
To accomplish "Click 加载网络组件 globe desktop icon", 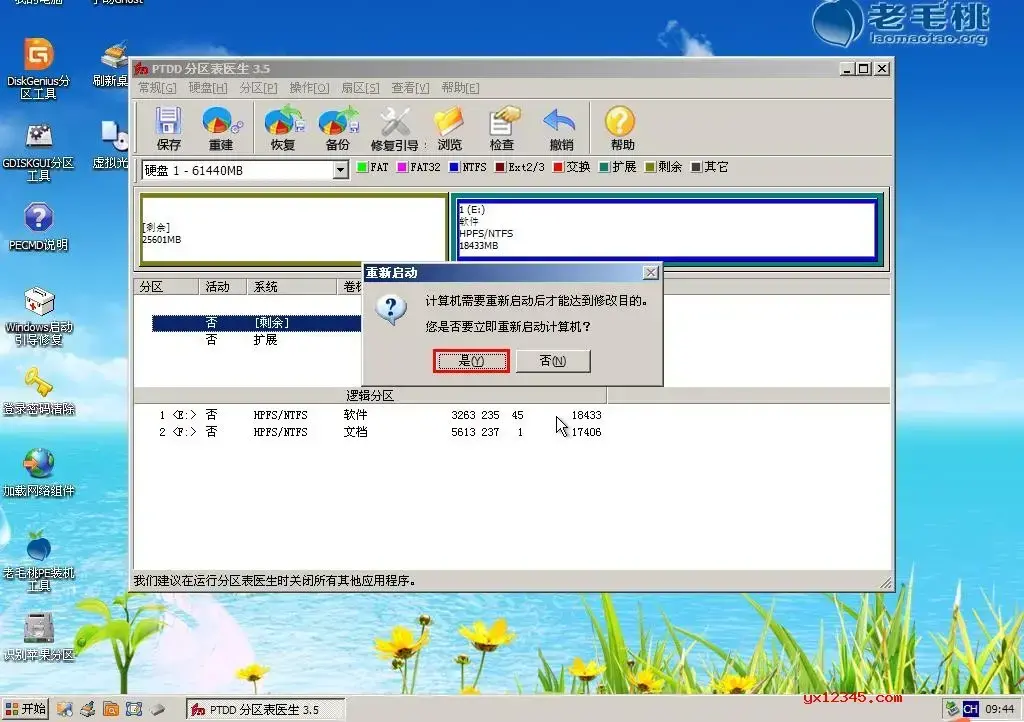I will click(x=39, y=473).
